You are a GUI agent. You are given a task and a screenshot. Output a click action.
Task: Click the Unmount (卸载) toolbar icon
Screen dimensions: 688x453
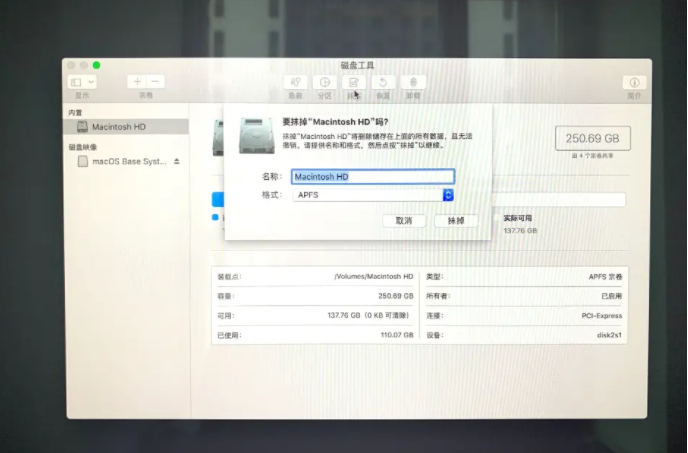pos(412,82)
